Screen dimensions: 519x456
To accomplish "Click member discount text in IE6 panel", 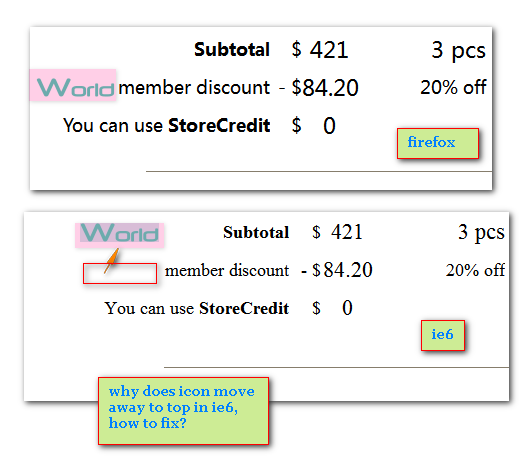I will click(227, 270).
